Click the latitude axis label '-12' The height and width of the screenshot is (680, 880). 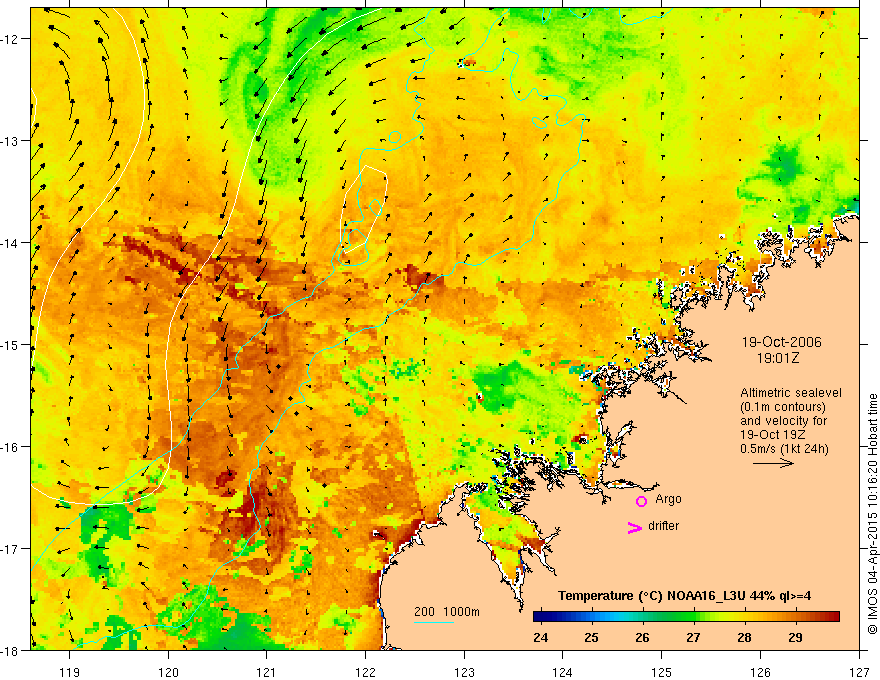pos(10,39)
